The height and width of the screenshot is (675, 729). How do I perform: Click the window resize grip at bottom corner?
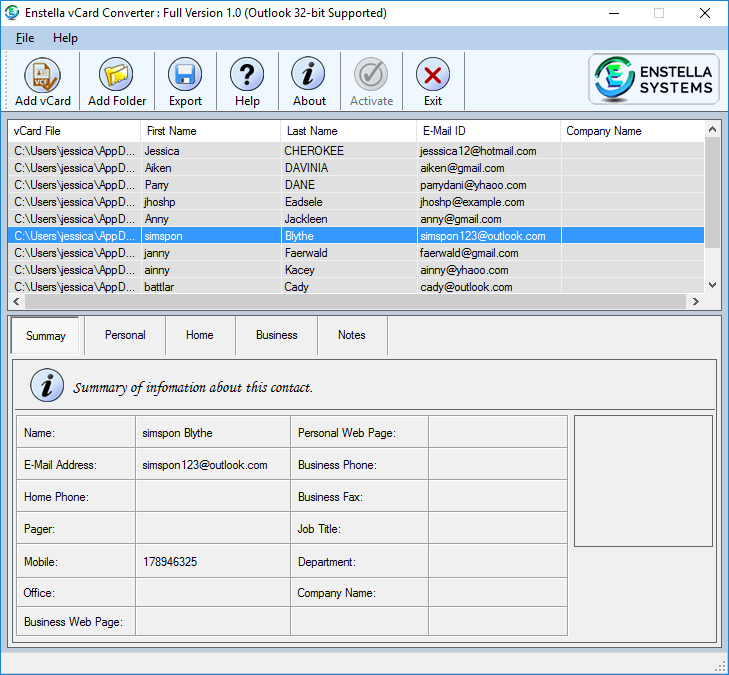click(720, 667)
